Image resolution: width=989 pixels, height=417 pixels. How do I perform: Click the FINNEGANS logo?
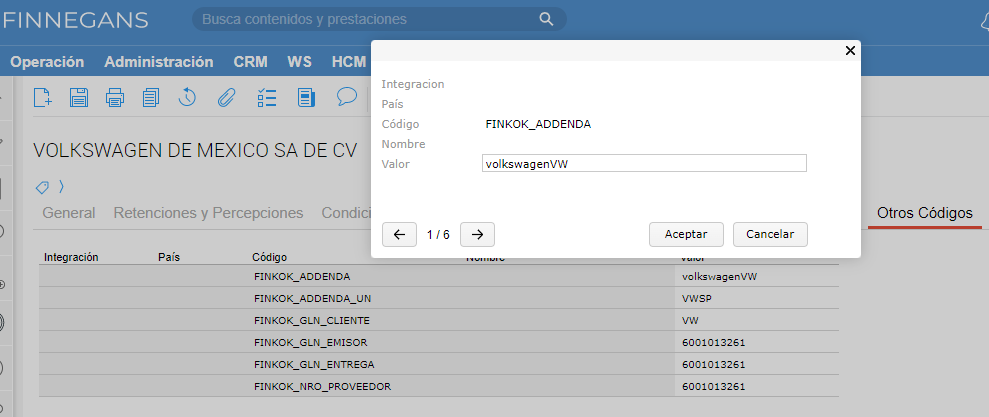76,20
